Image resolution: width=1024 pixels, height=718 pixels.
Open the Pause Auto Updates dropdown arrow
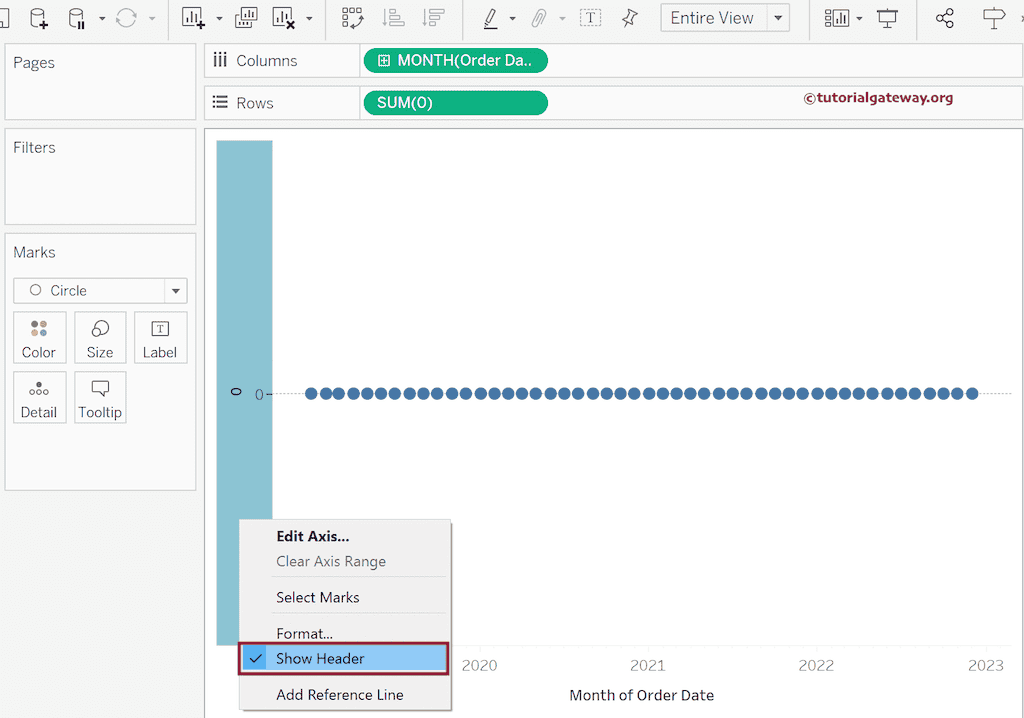[102, 18]
